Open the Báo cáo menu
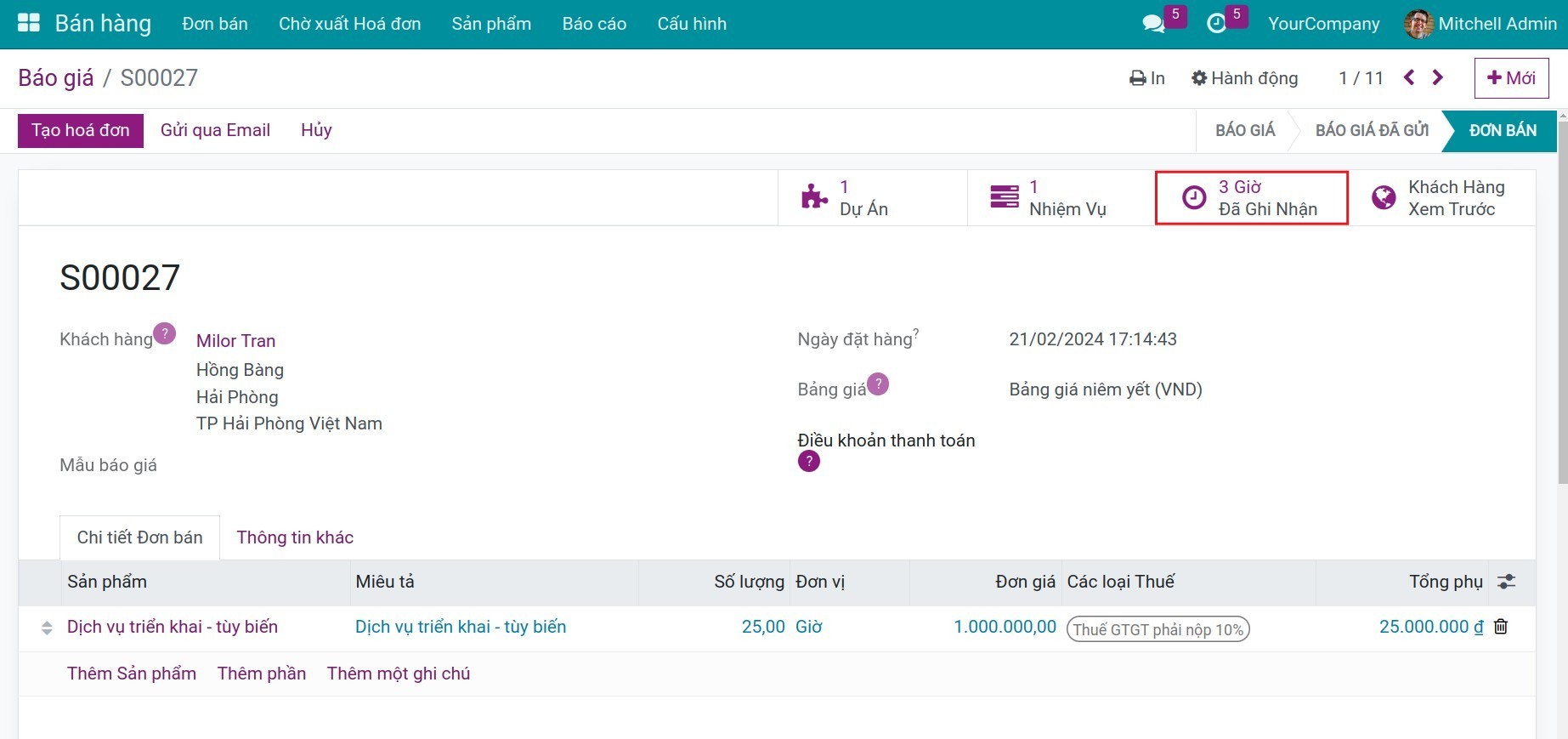 click(594, 24)
